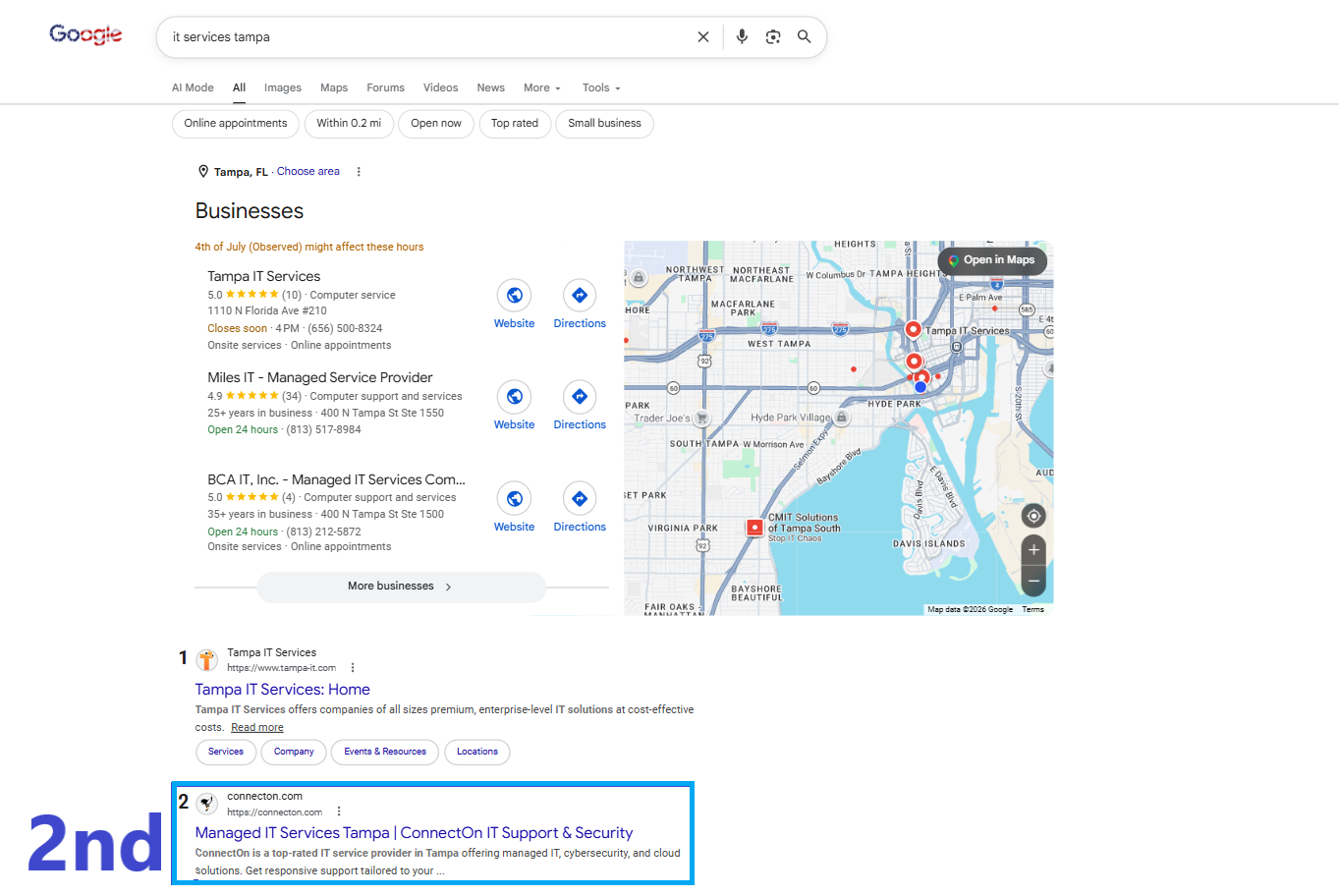This screenshot has width=1339, height=896.
Task: Open the Miles IT - Managed Service Provider listing
Action: pyautogui.click(x=320, y=378)
